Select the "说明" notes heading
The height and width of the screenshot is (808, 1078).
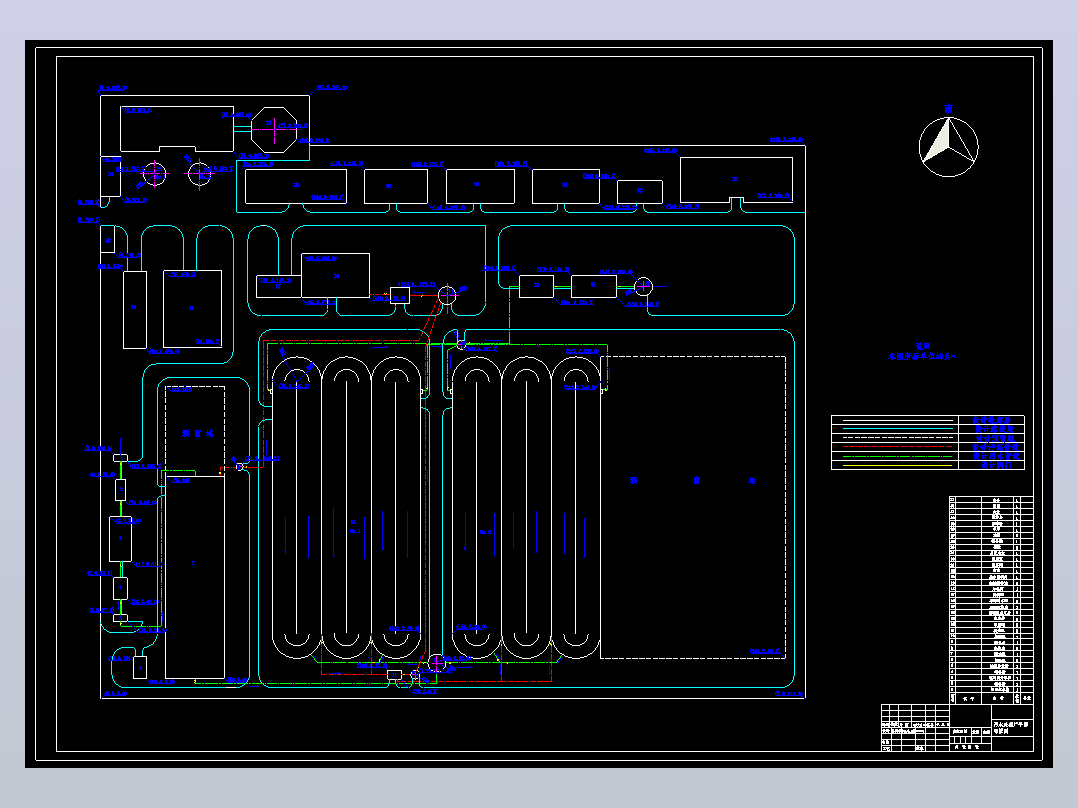[923, 347]
